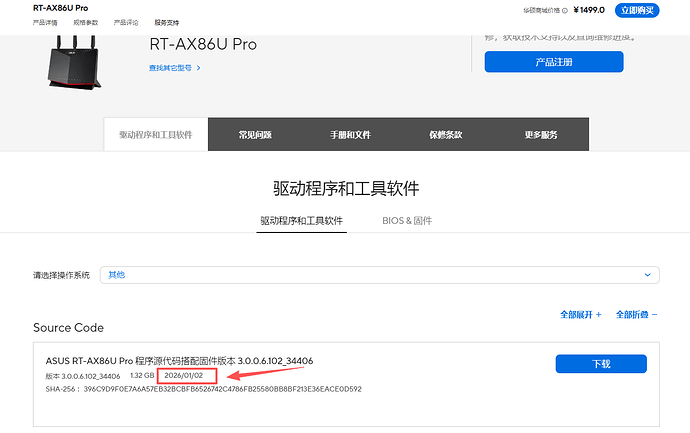This screenshot has height=433, width=690.
Task: Open the 规格参数 specifications tab
Action: pyautogui.click(x=85, y=22)
